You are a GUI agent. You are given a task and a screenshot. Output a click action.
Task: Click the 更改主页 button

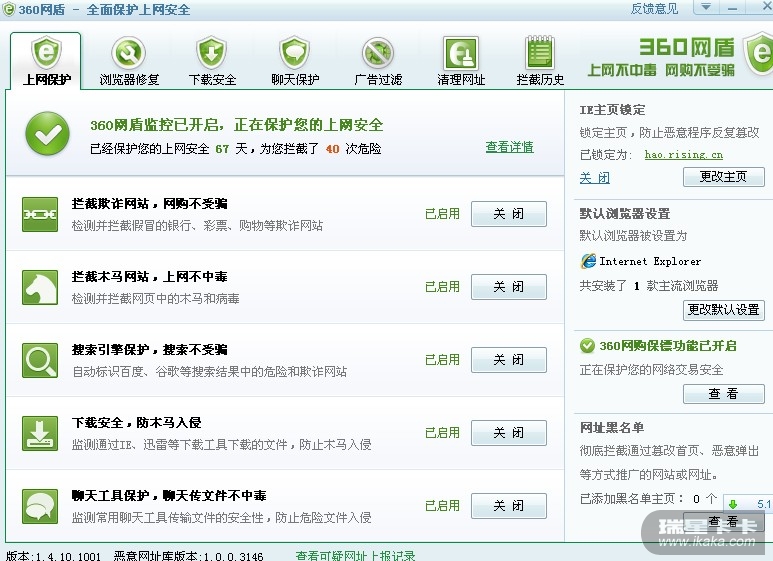(724, 177)
